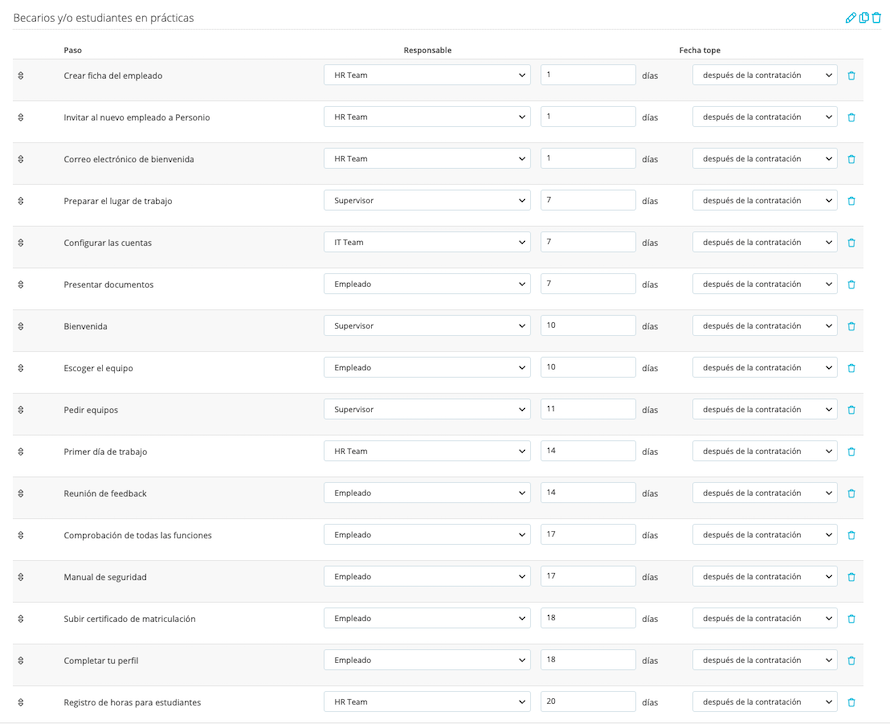
Task: Click drag handle of 'Bienvenida' row
Action: tap(21, 326)
